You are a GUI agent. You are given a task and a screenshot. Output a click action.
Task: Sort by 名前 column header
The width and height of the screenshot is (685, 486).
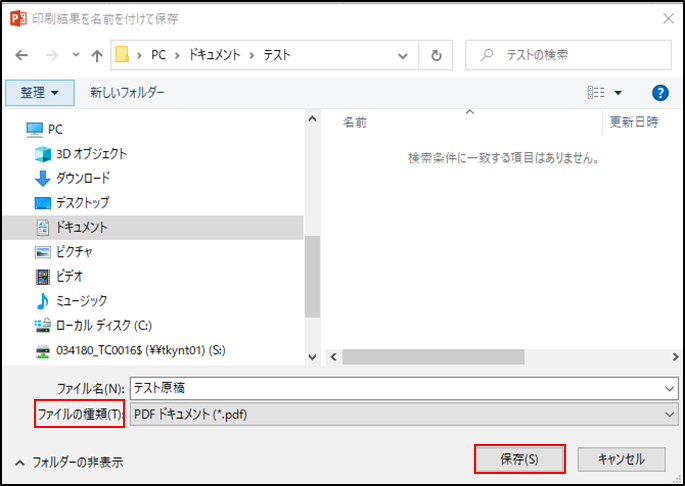click(x=355, y=122)
